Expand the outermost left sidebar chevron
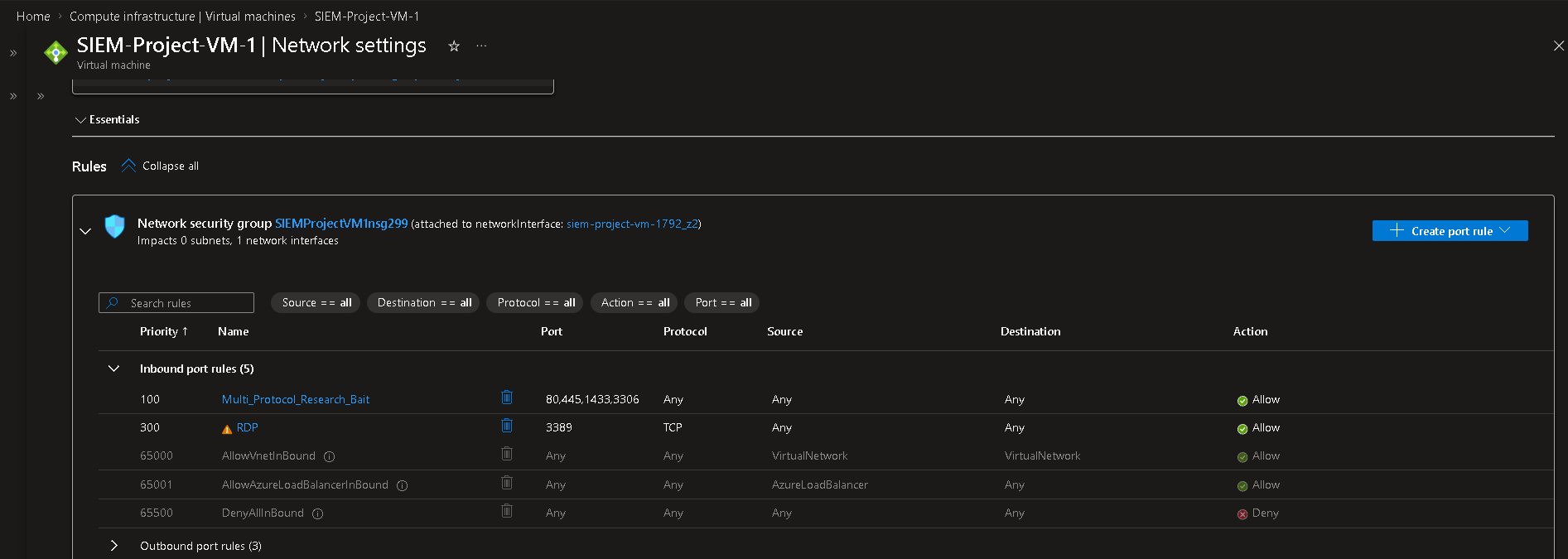 [x=13, y=53]
